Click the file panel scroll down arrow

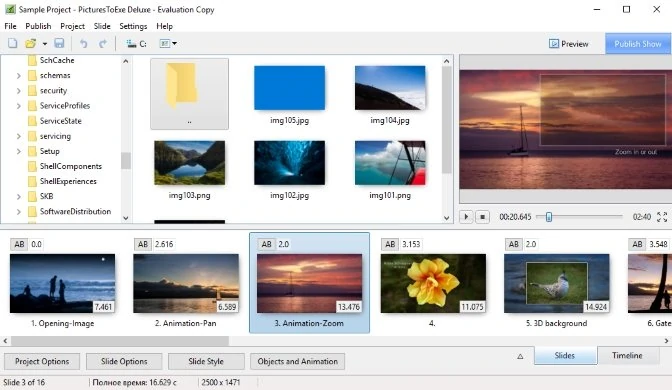[x=447, y=218]
